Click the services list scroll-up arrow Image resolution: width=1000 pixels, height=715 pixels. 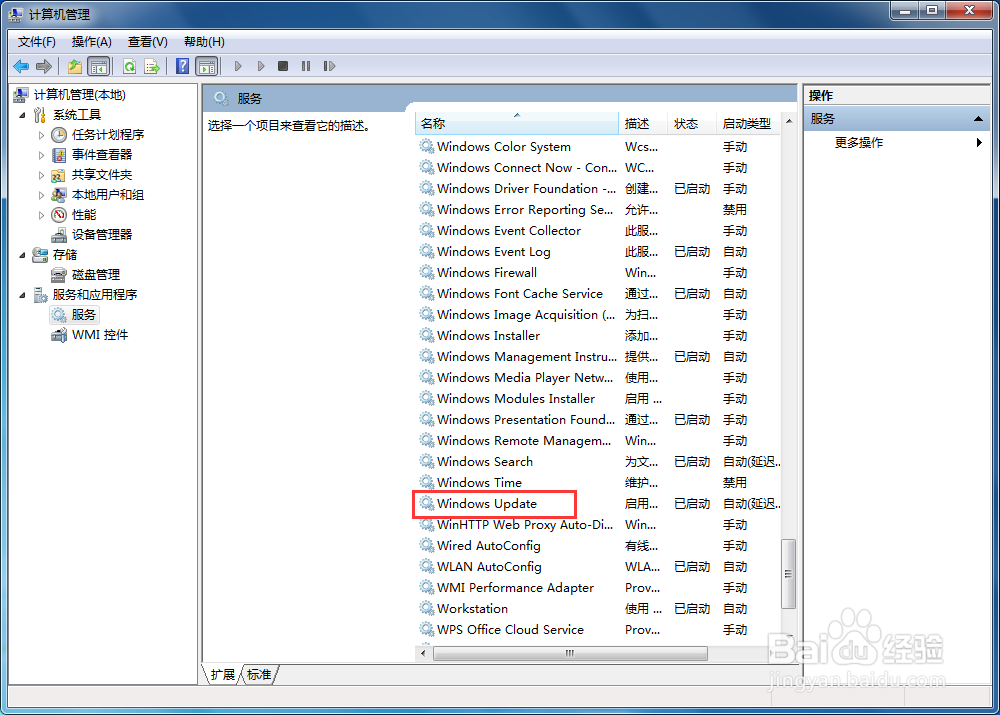click(x=789, y=121)
